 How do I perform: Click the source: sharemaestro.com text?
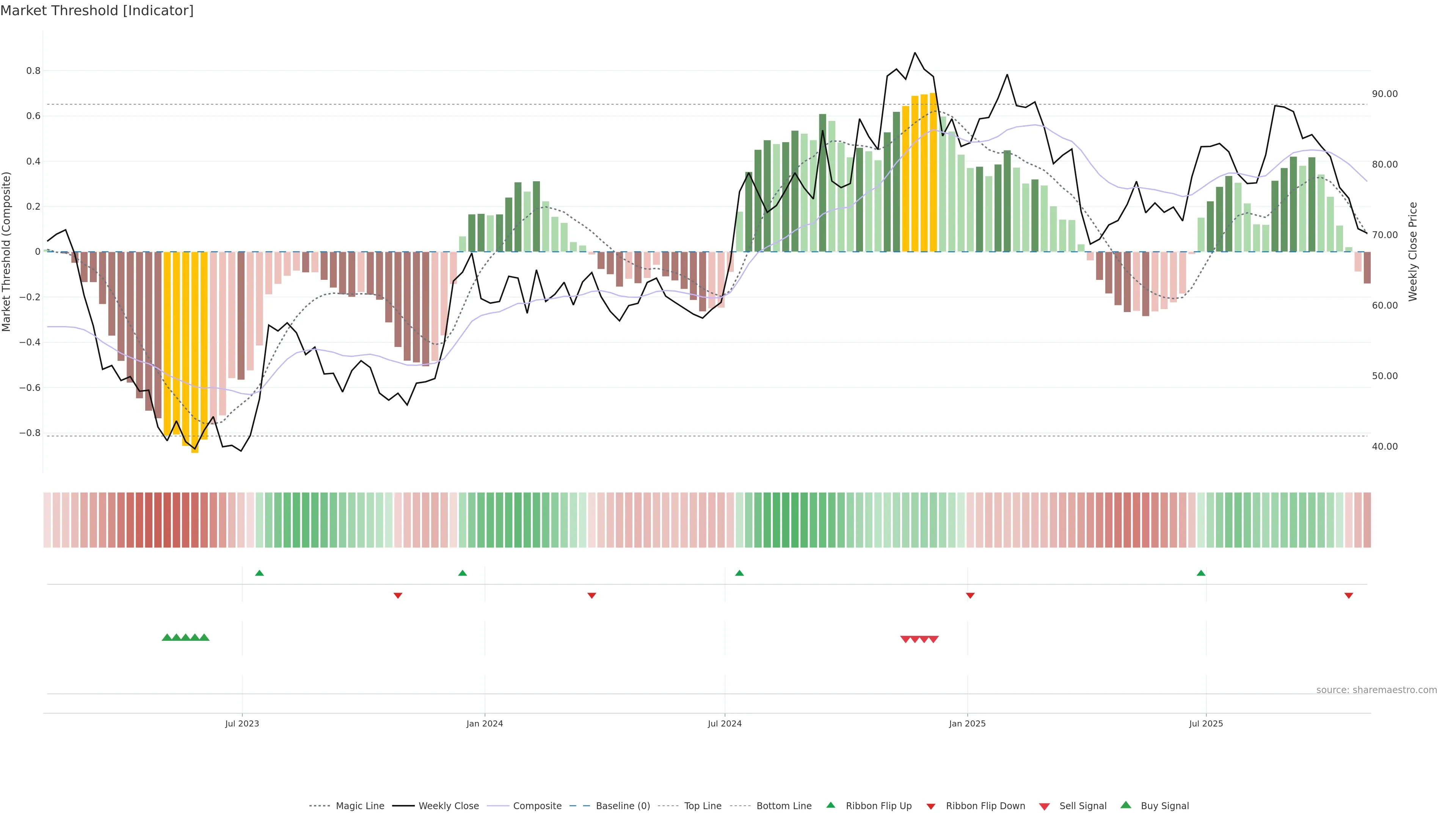click(x=1376, y=690)
